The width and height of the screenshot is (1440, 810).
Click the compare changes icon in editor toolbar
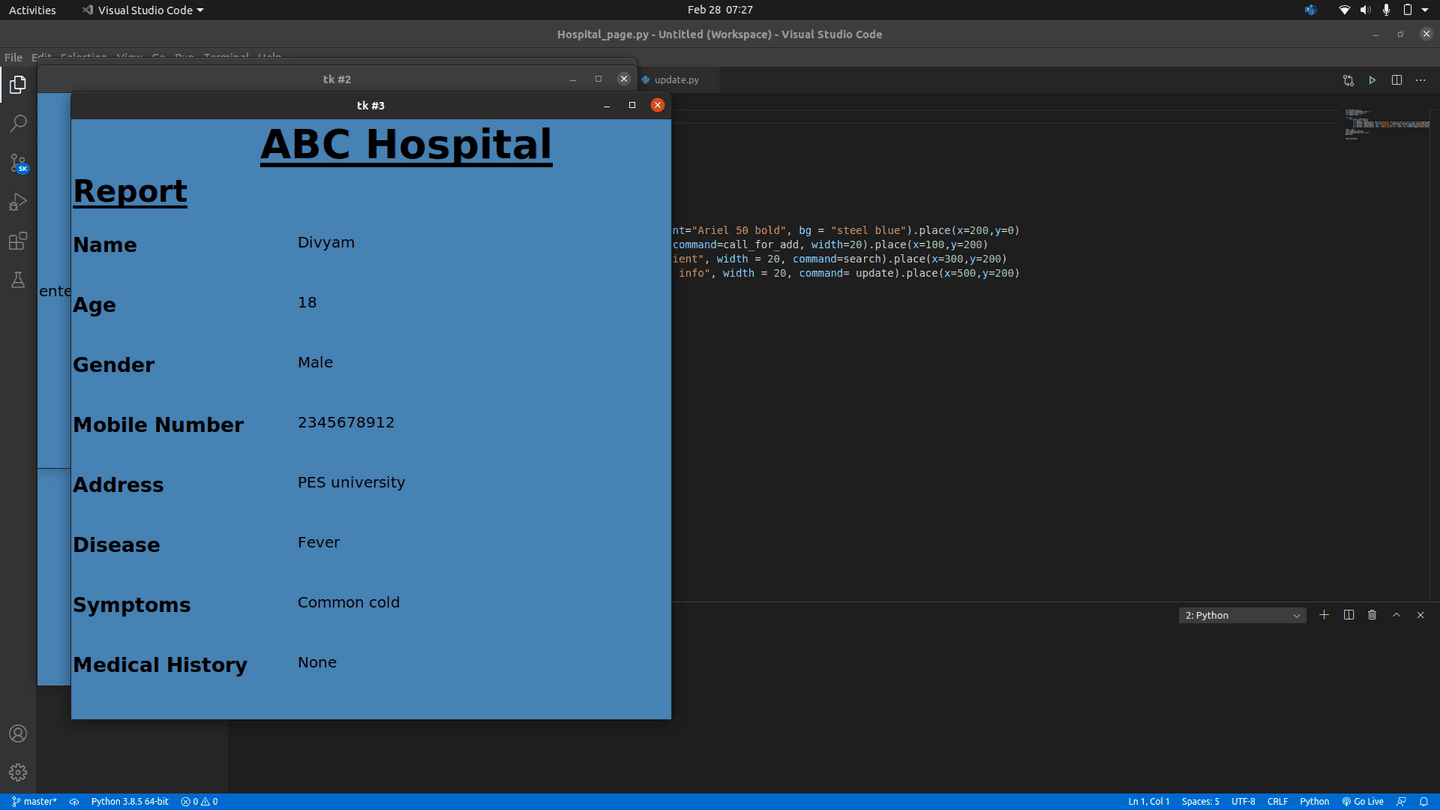(x=1348, y=80)
